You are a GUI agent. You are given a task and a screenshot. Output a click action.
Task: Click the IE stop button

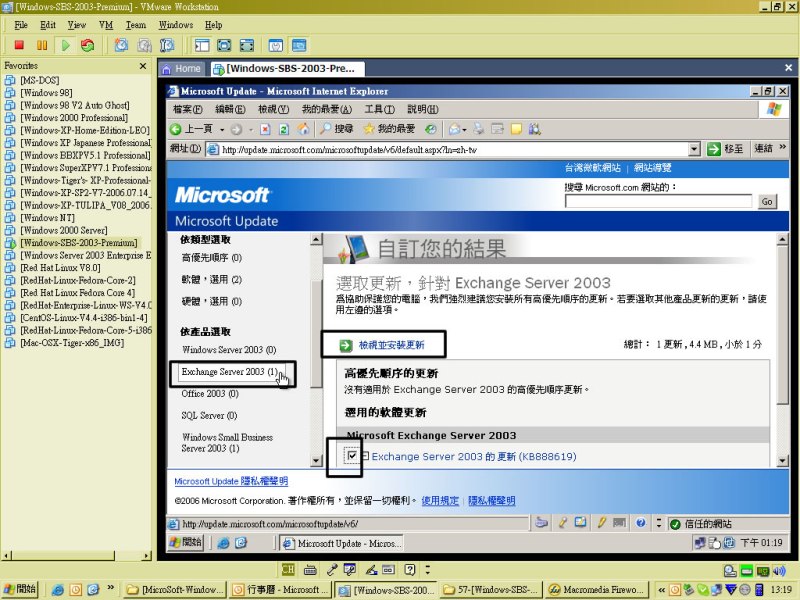pos(265,129)
